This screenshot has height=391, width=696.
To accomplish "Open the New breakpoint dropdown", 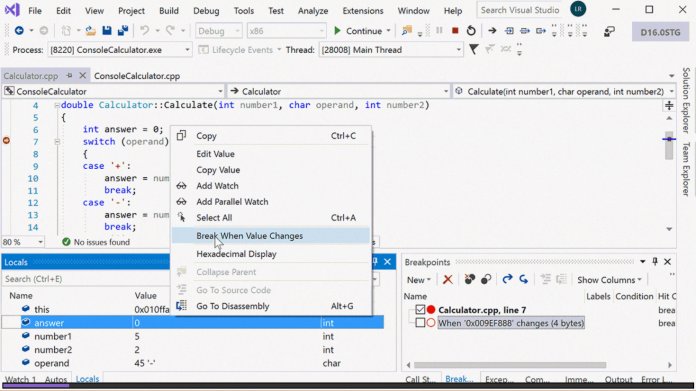I will click(x=419, y=280).
